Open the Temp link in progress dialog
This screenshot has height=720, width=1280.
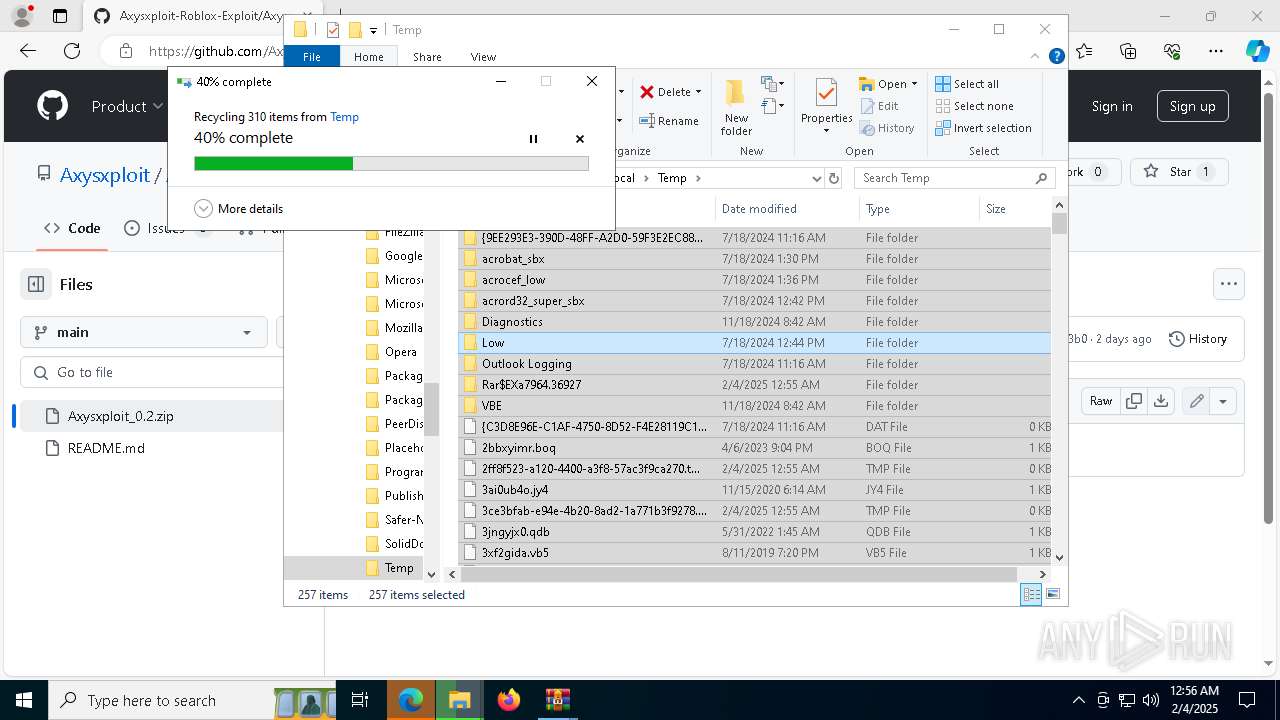pyautogui.click(x=344, y=117)
